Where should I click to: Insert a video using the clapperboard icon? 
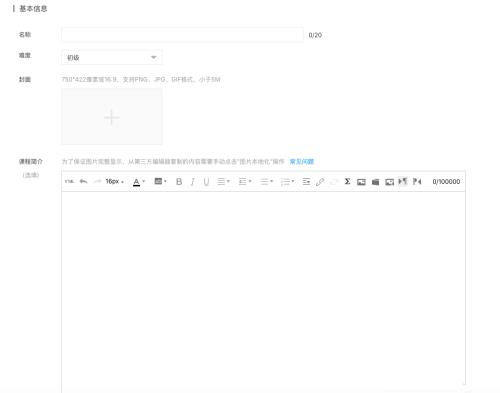click(376, 182)
